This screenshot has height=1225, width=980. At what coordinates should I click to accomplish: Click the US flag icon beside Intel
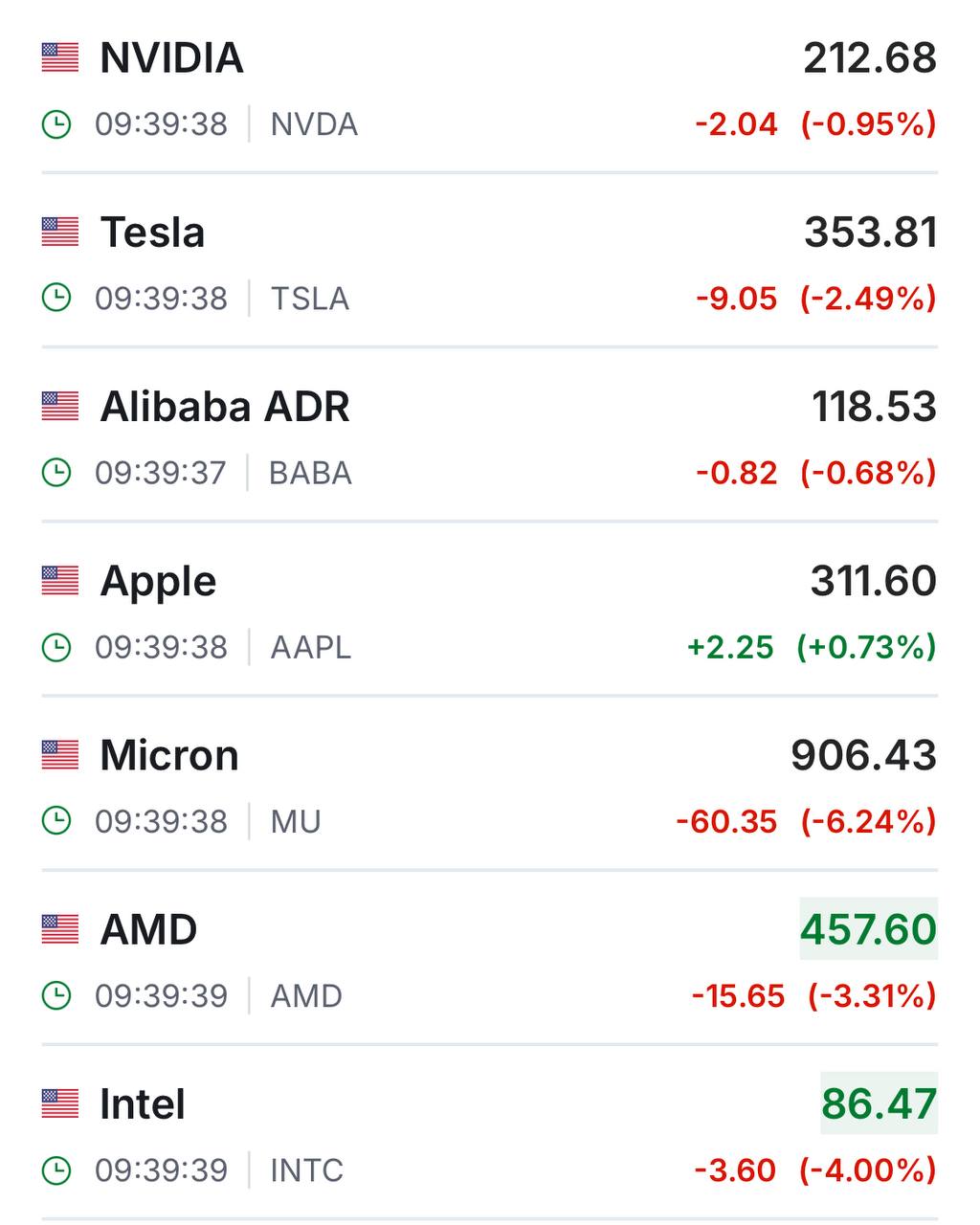pyautogui.click(x=59, y=1104)
